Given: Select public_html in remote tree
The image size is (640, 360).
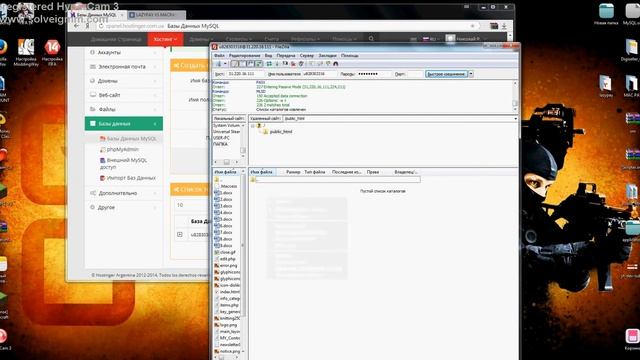Looking at the screenshot, I should tap(281, 132).
